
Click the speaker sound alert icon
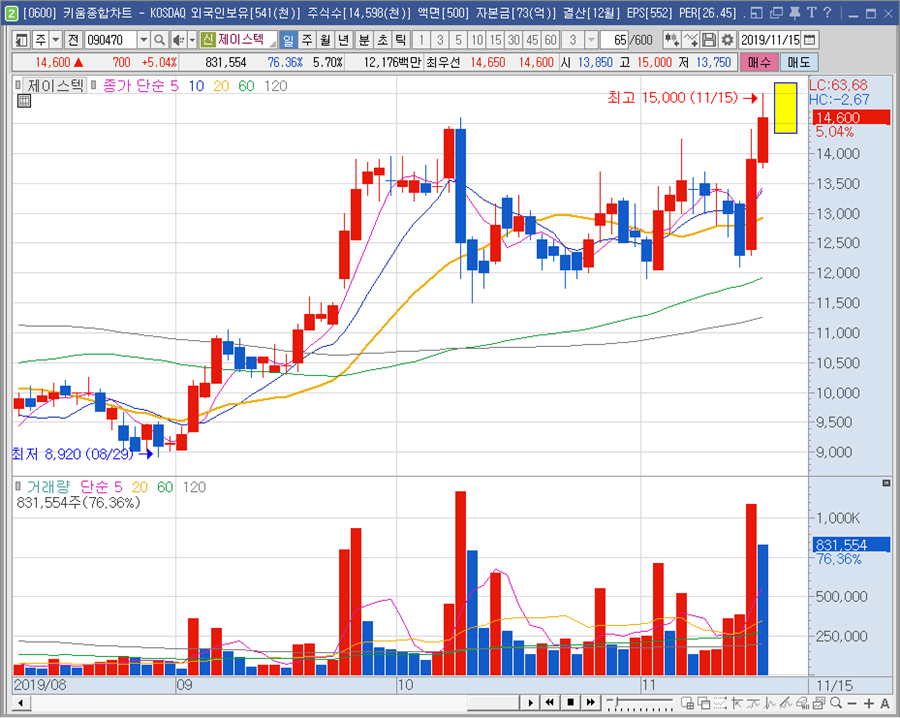coord(179,40)
